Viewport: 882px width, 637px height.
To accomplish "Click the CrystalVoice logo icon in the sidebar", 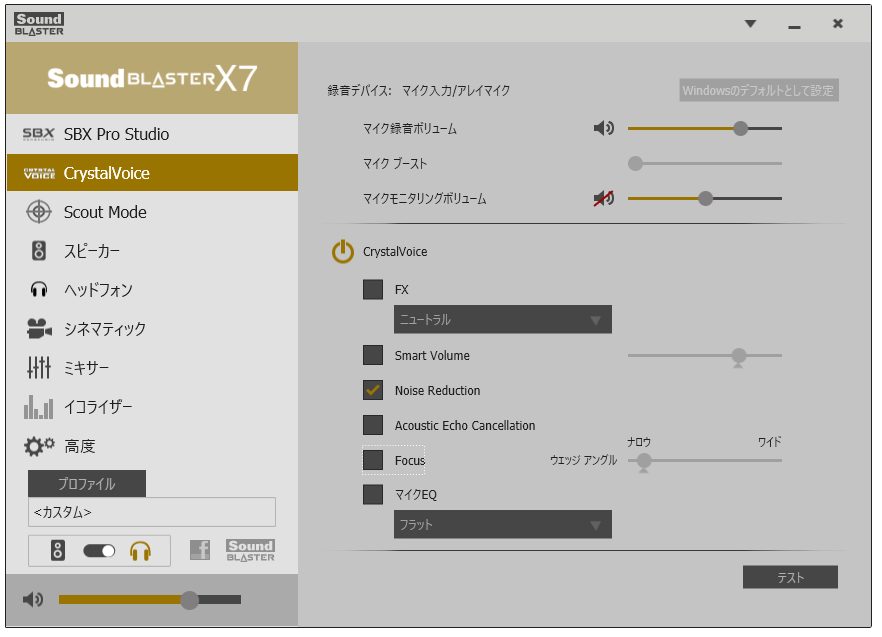I will coord(39,173).
